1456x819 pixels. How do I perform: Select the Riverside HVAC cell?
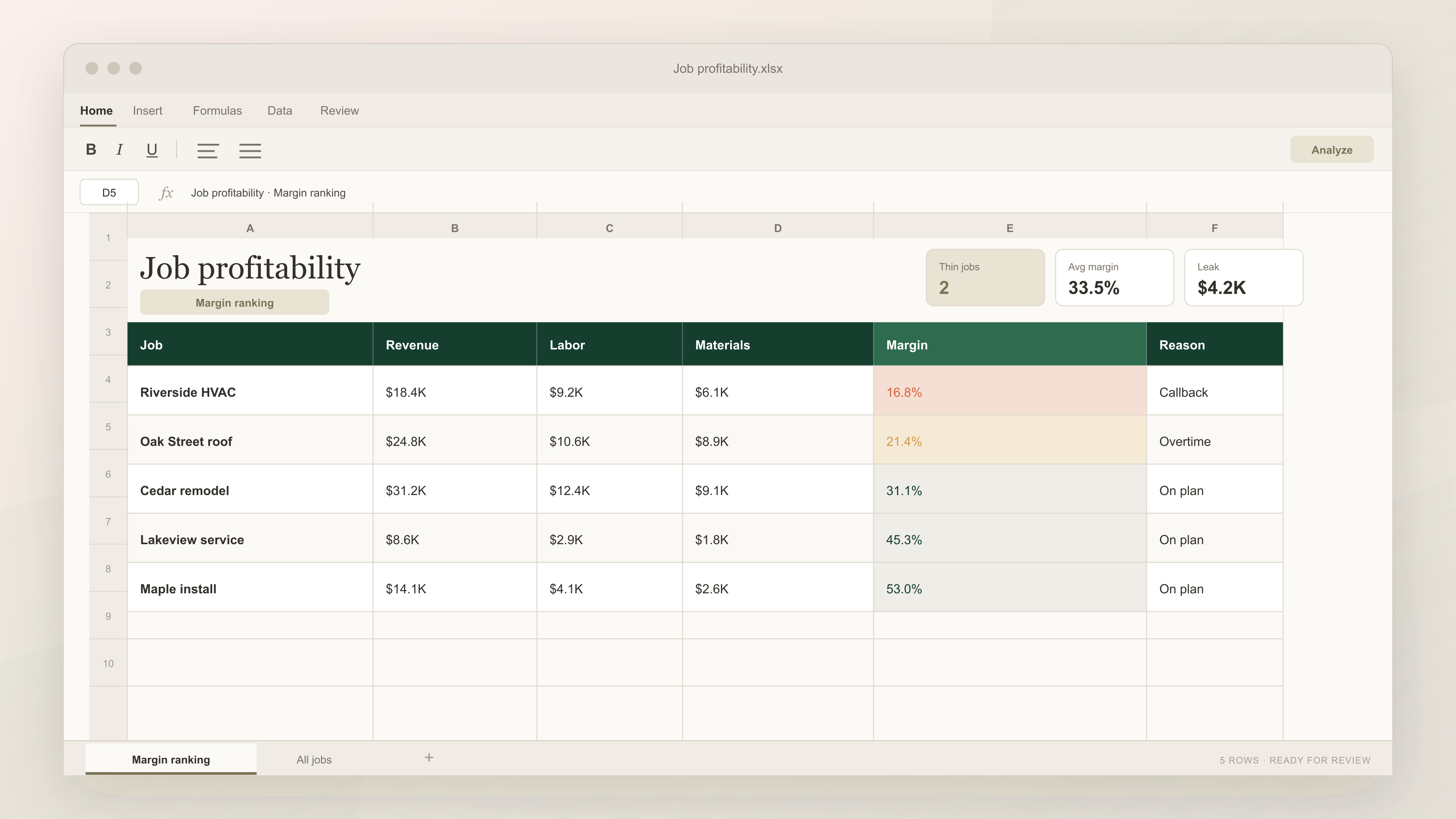(x=250, y=391)
